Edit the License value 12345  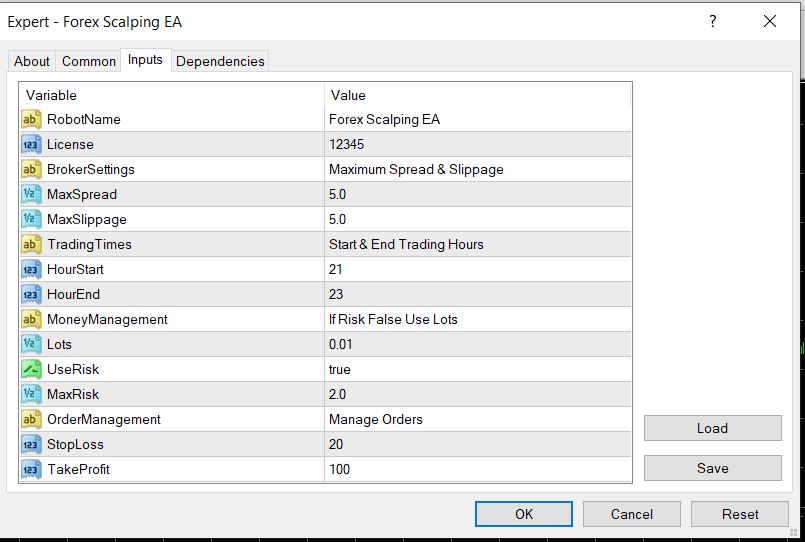(477, 145)
